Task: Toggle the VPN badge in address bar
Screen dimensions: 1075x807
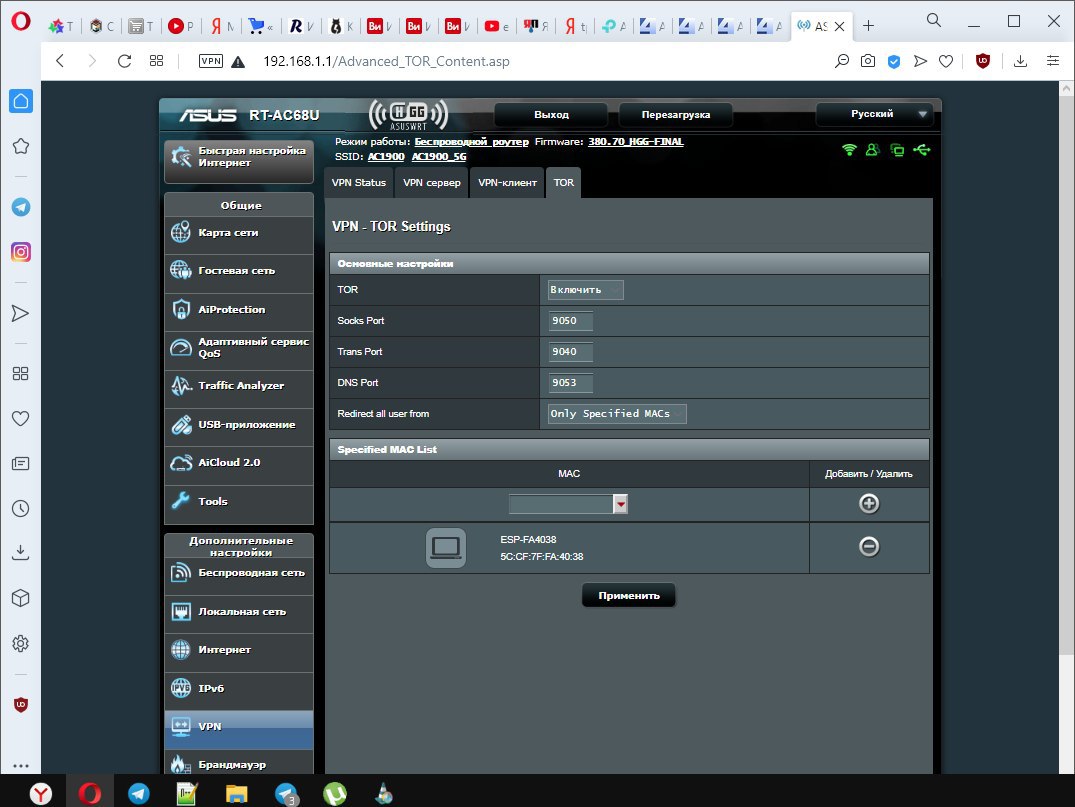Action: (x=210, y=61)
